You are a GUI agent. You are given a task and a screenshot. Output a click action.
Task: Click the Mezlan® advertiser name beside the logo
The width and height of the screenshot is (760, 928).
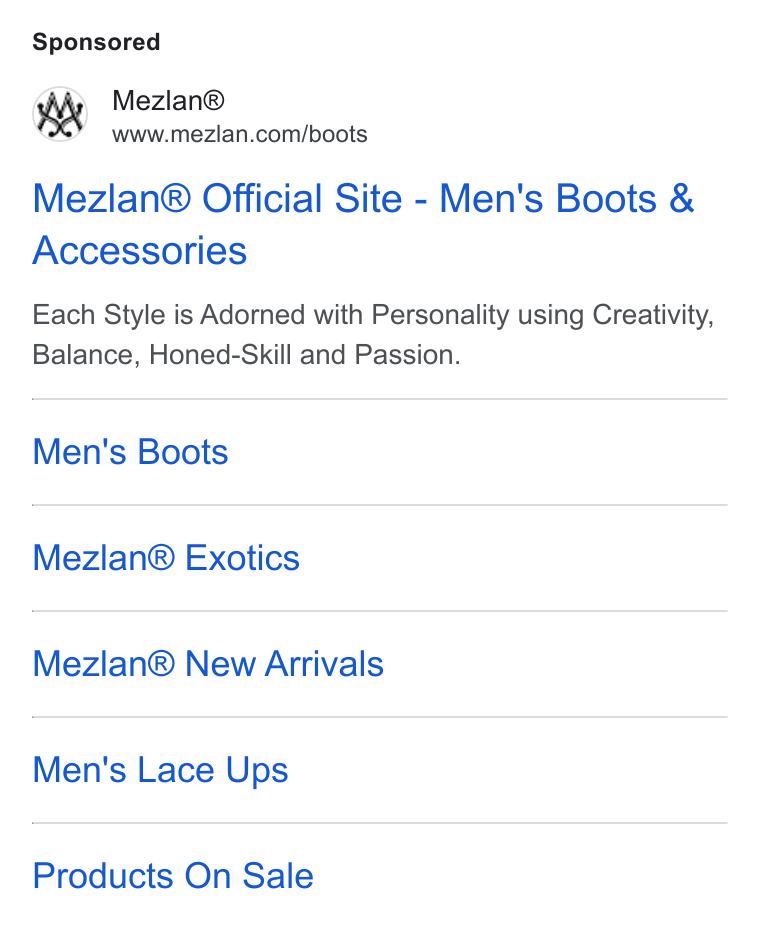click(x=169, y=100)
